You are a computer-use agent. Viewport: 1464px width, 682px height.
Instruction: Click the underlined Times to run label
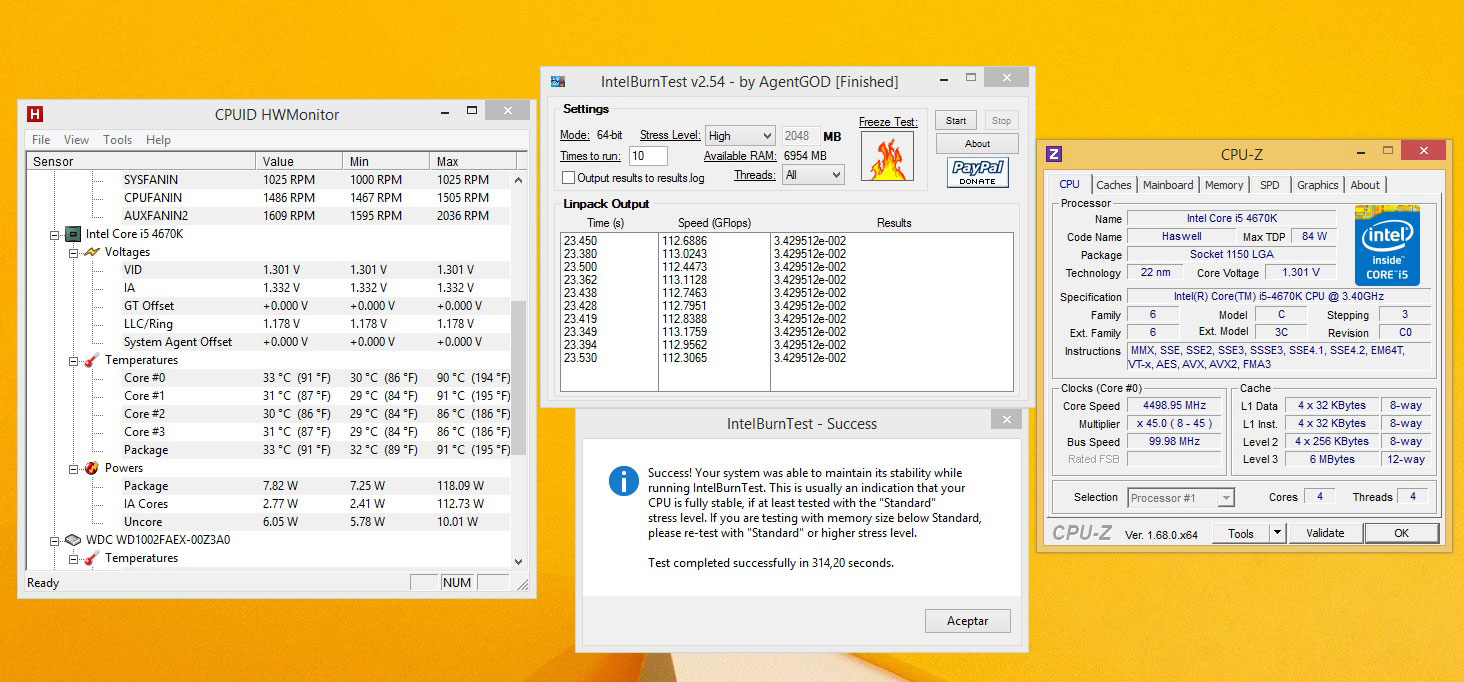[590, 156]
